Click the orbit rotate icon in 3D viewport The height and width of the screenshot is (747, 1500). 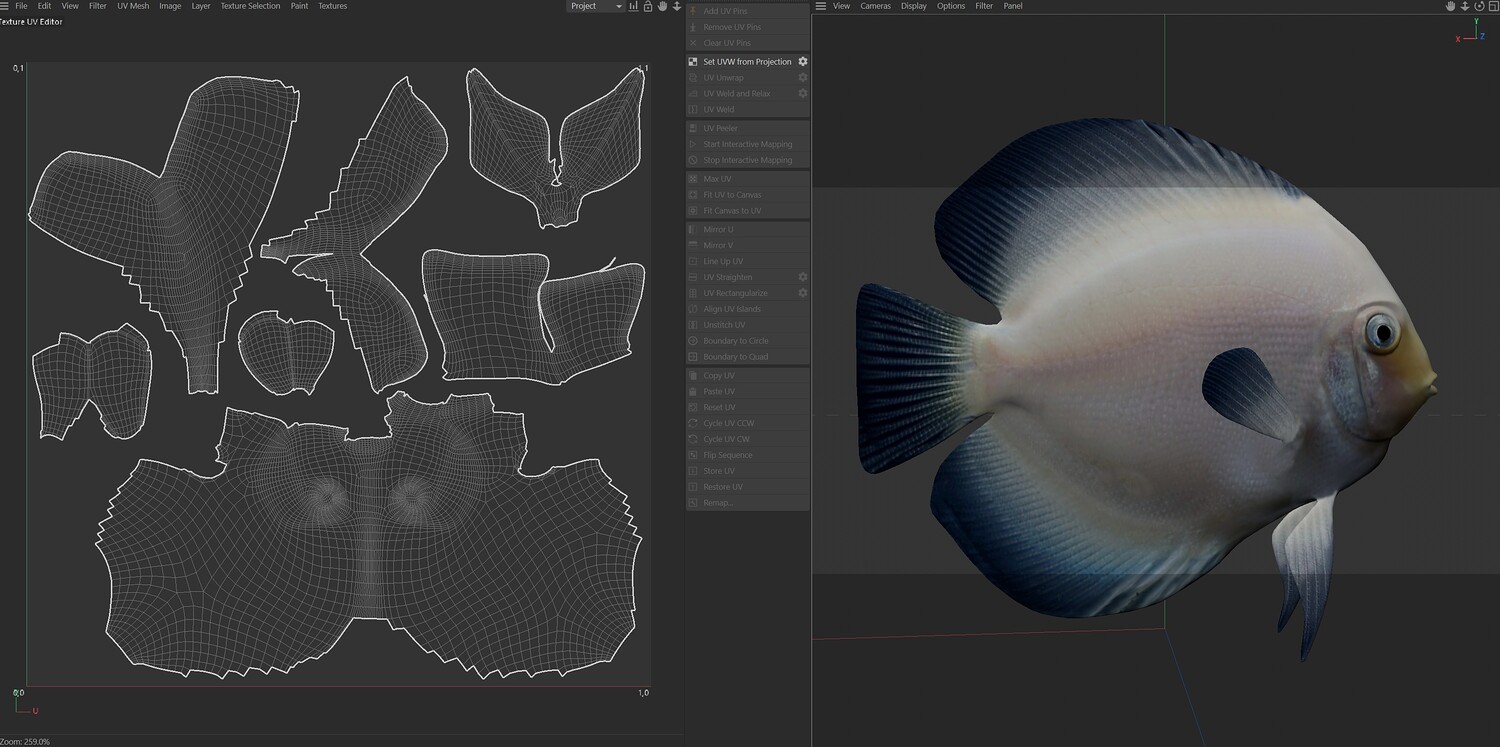pos(1479,6)
